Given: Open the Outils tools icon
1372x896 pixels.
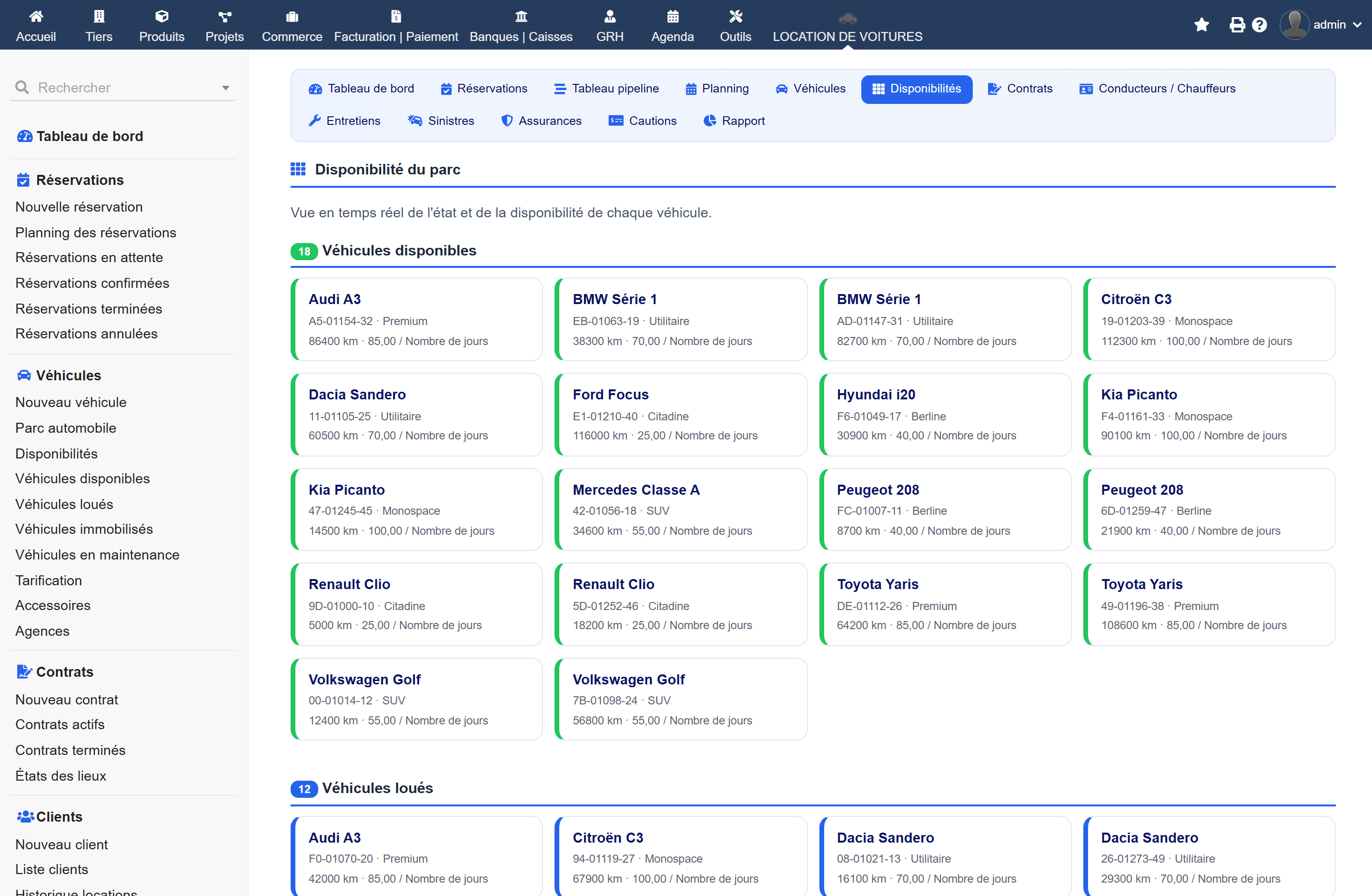Looking at the screenshot, I should coord(736,16).
